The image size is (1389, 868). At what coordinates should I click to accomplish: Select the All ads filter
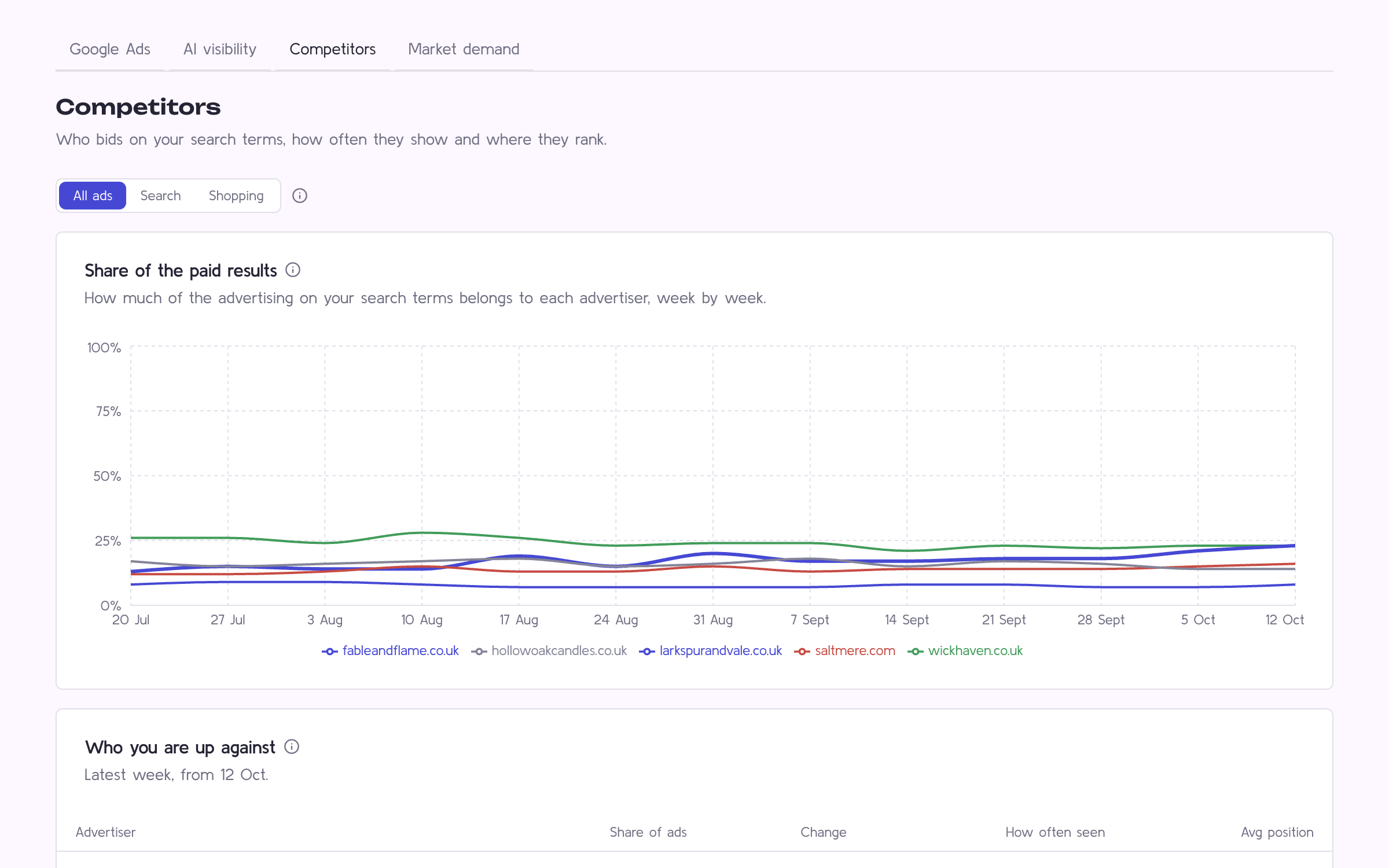point(93,196)
